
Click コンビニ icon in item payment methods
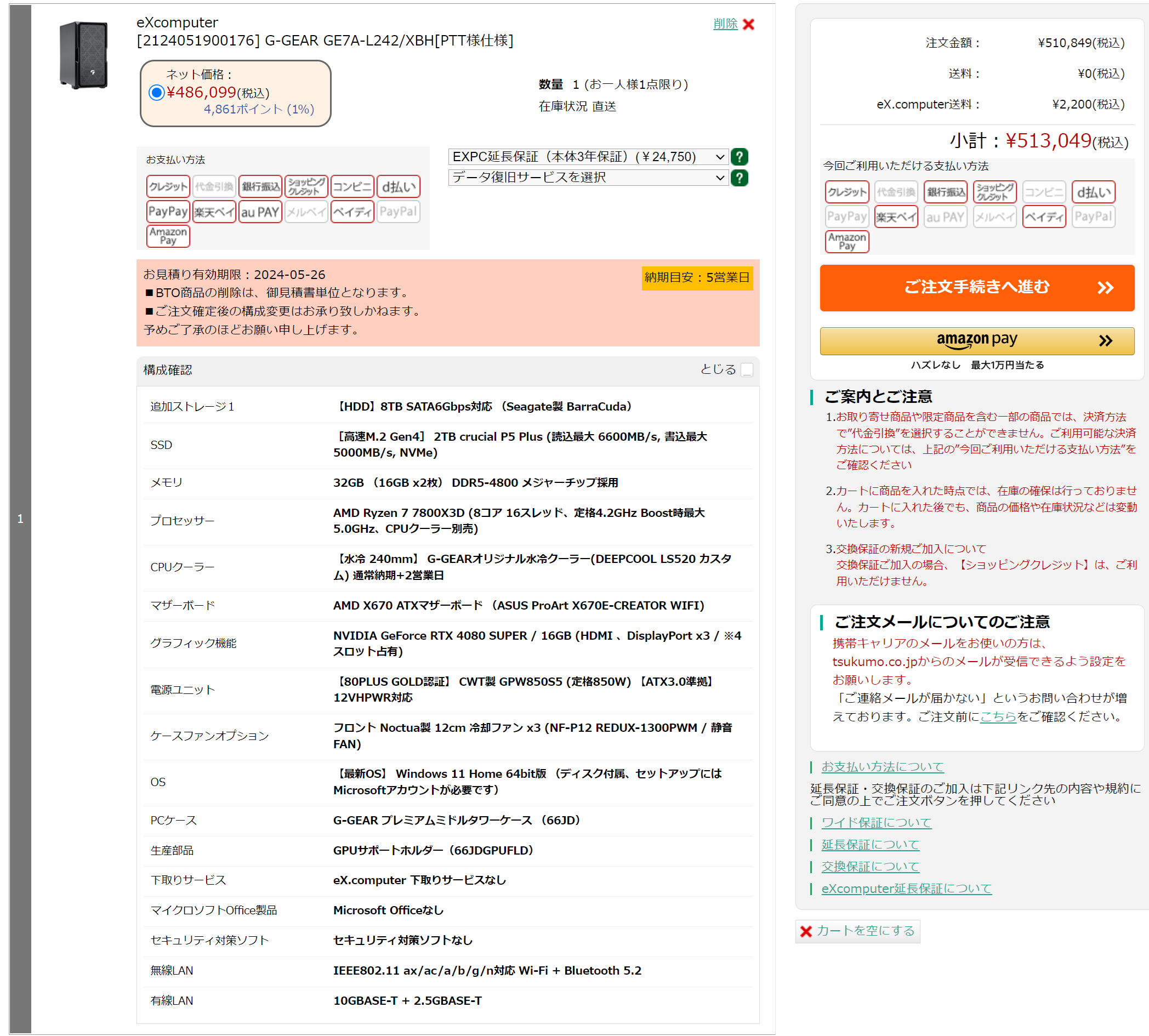pyautogui.click(x=352, y=187)
